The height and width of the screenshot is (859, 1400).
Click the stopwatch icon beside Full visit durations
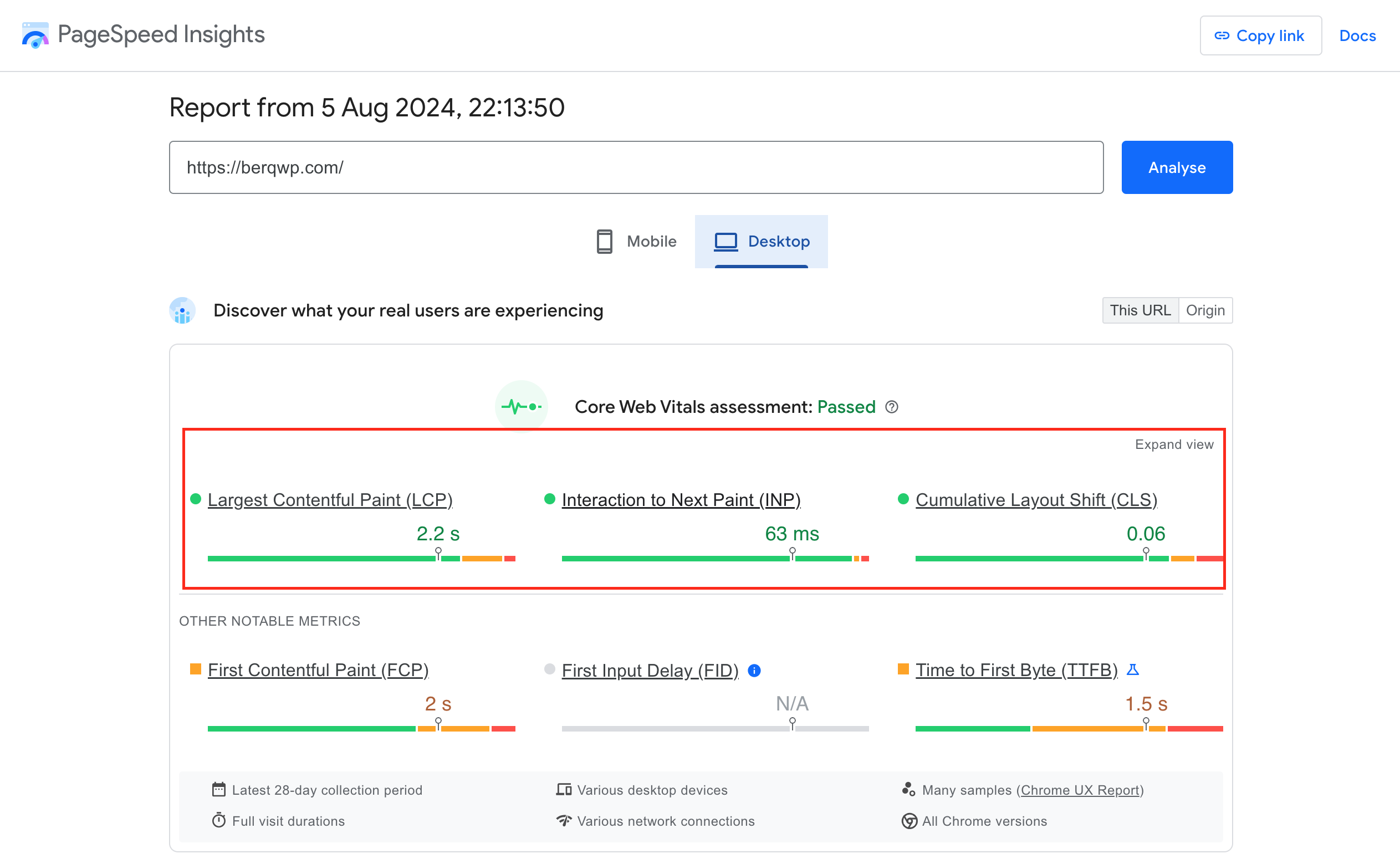219,820
